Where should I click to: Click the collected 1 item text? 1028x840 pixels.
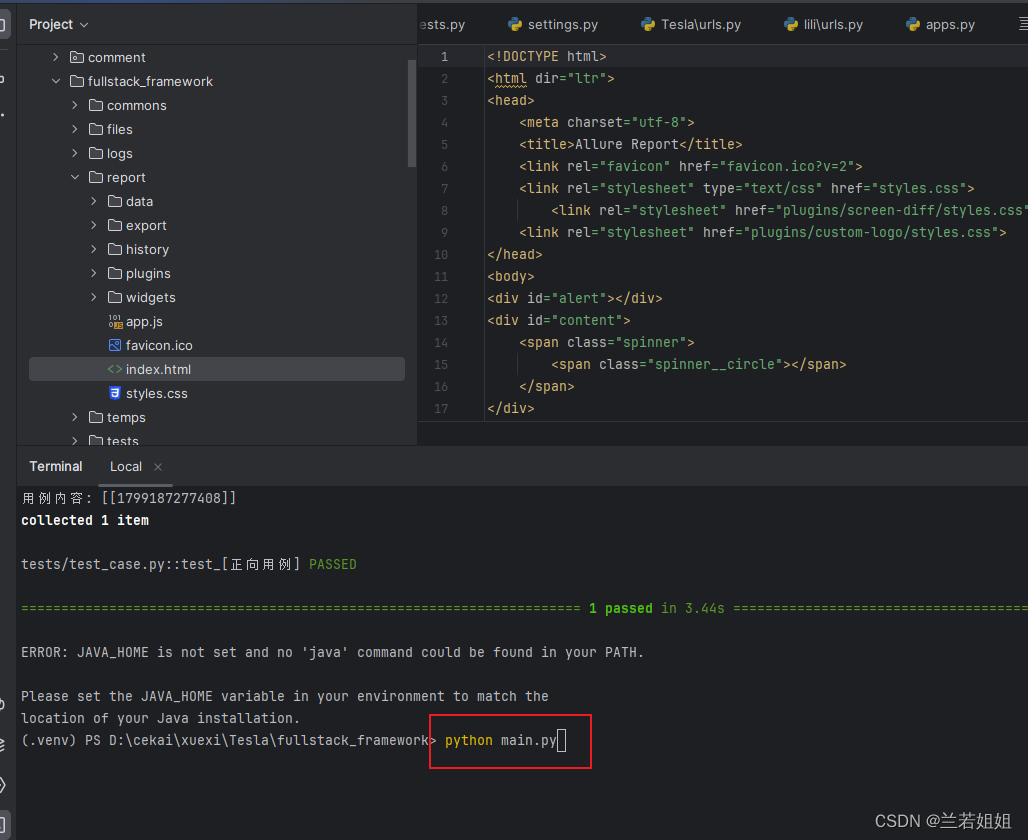click(85, 520)
